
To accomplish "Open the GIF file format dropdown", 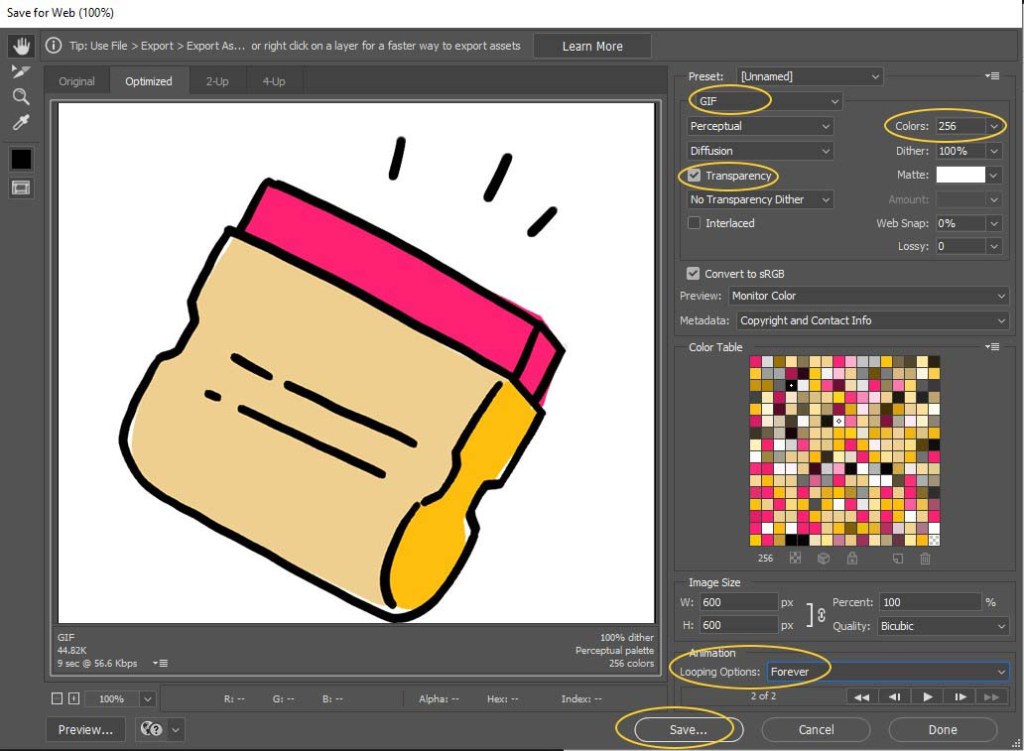I will 765,101.
